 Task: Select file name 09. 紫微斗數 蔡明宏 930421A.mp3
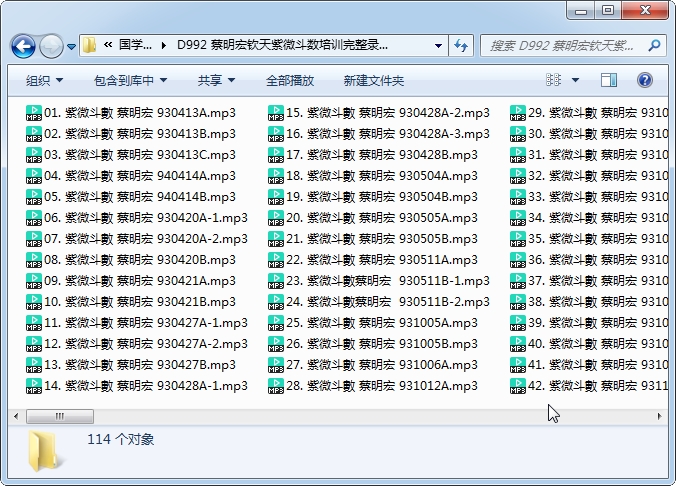[x=140, y=281]
